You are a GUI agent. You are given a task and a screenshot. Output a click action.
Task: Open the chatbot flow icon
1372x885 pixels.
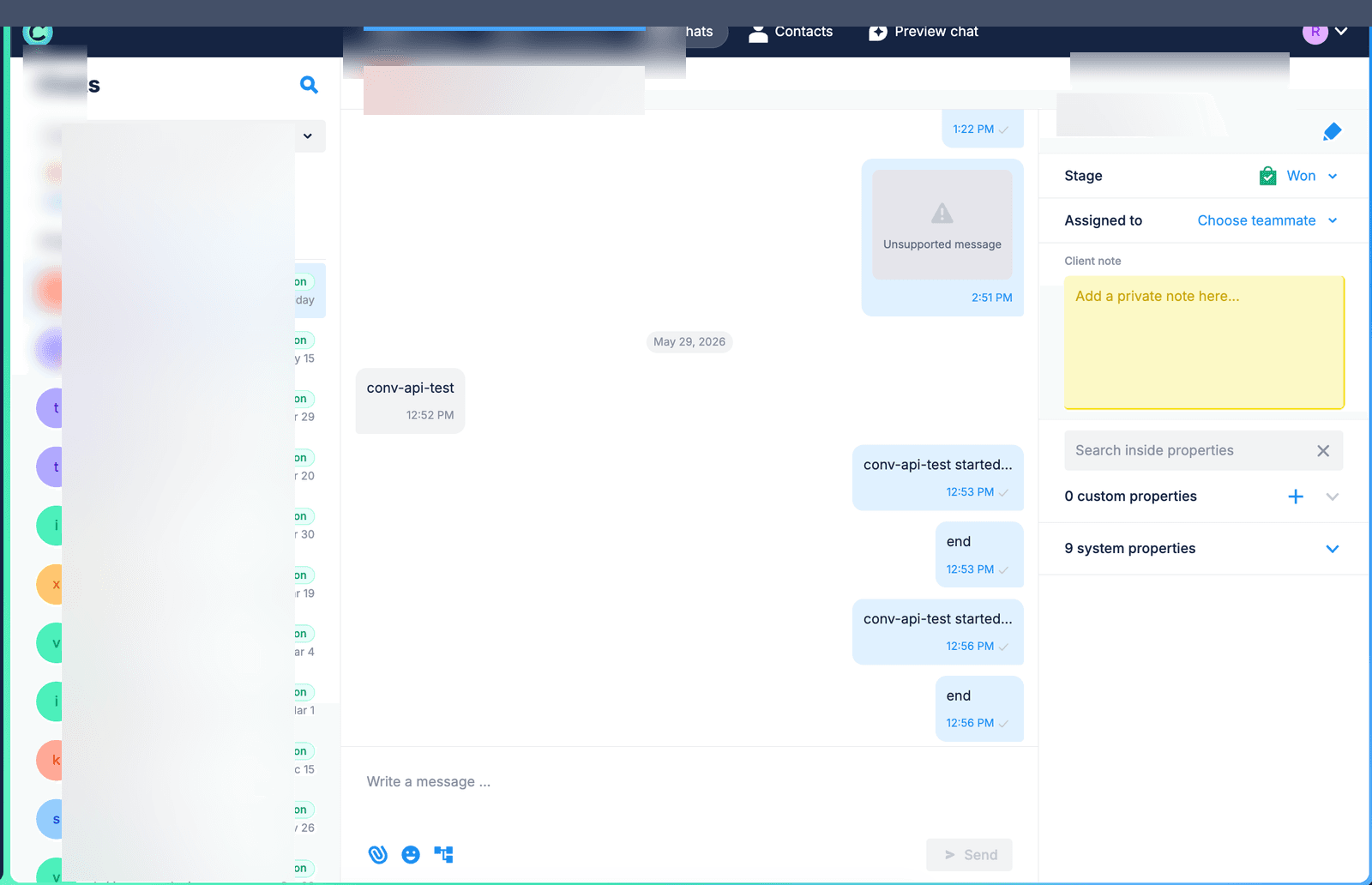point(443,854)
